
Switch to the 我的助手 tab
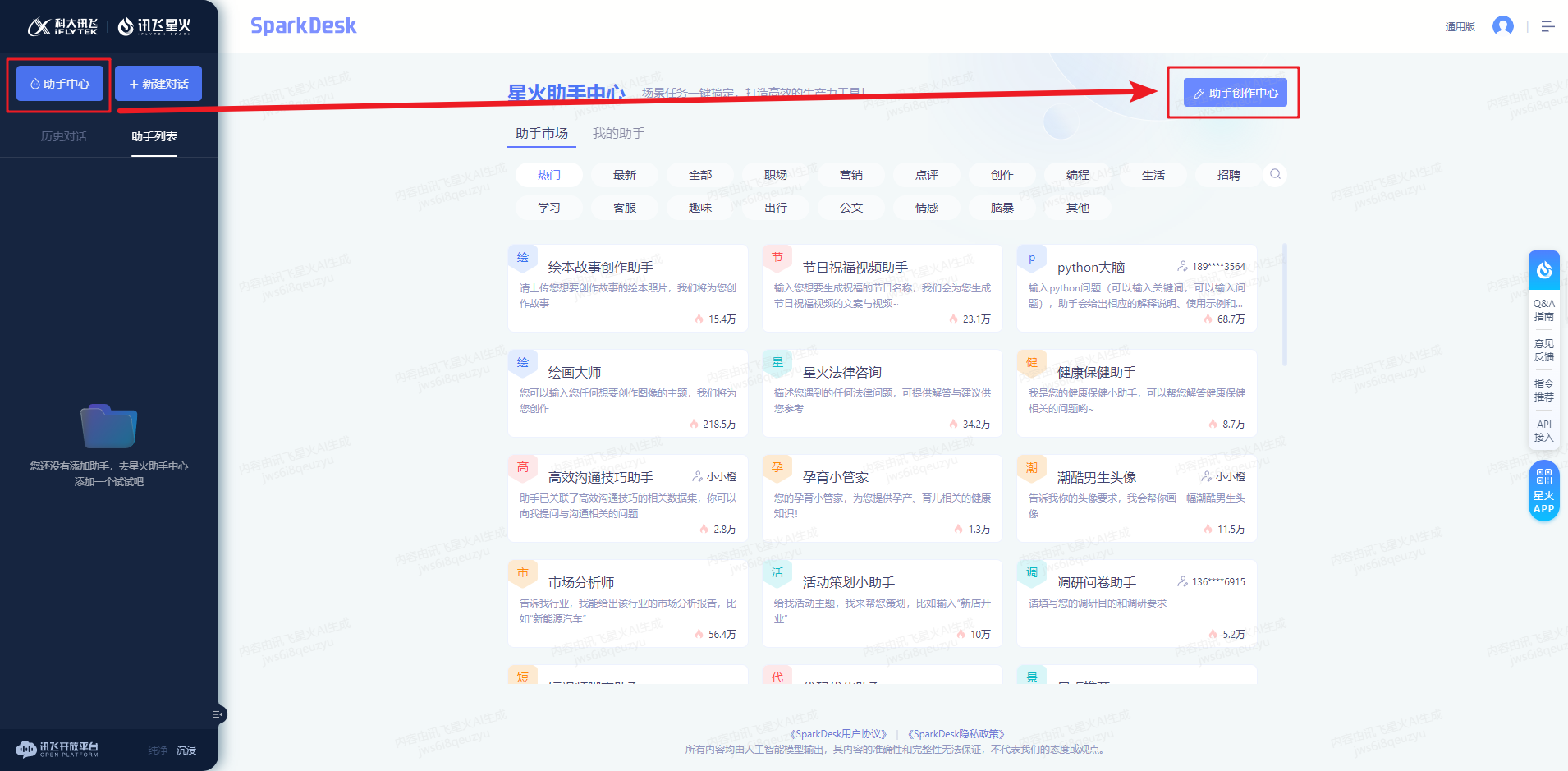click(x=619, y=133)
